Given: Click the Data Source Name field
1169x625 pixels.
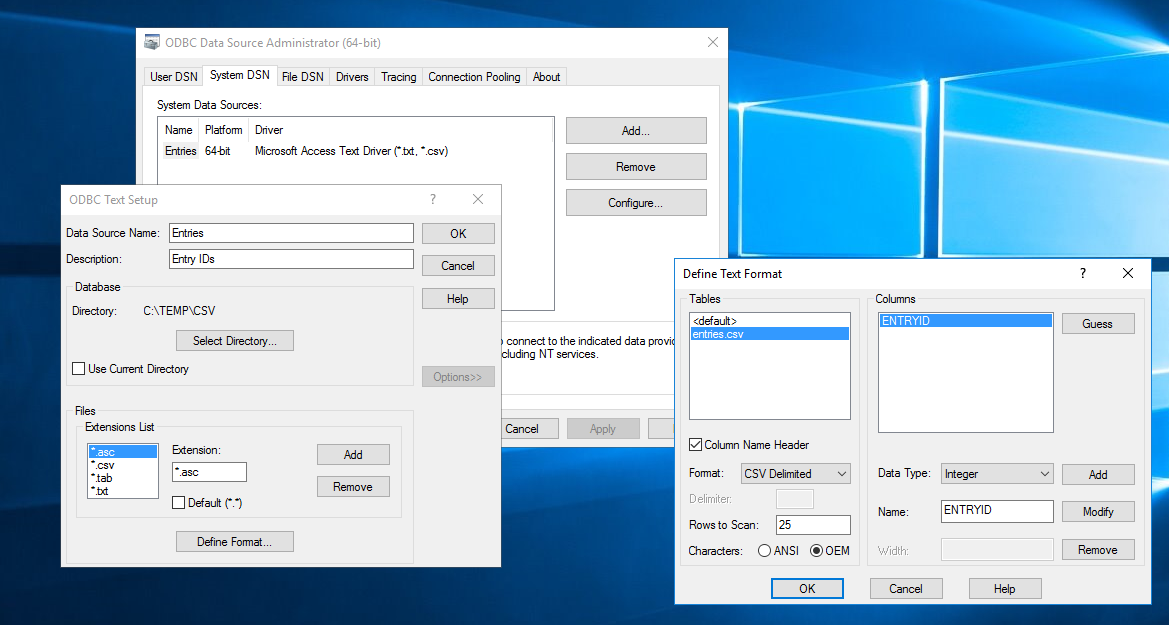Looking at the screenshot, I should pos(292,233).
